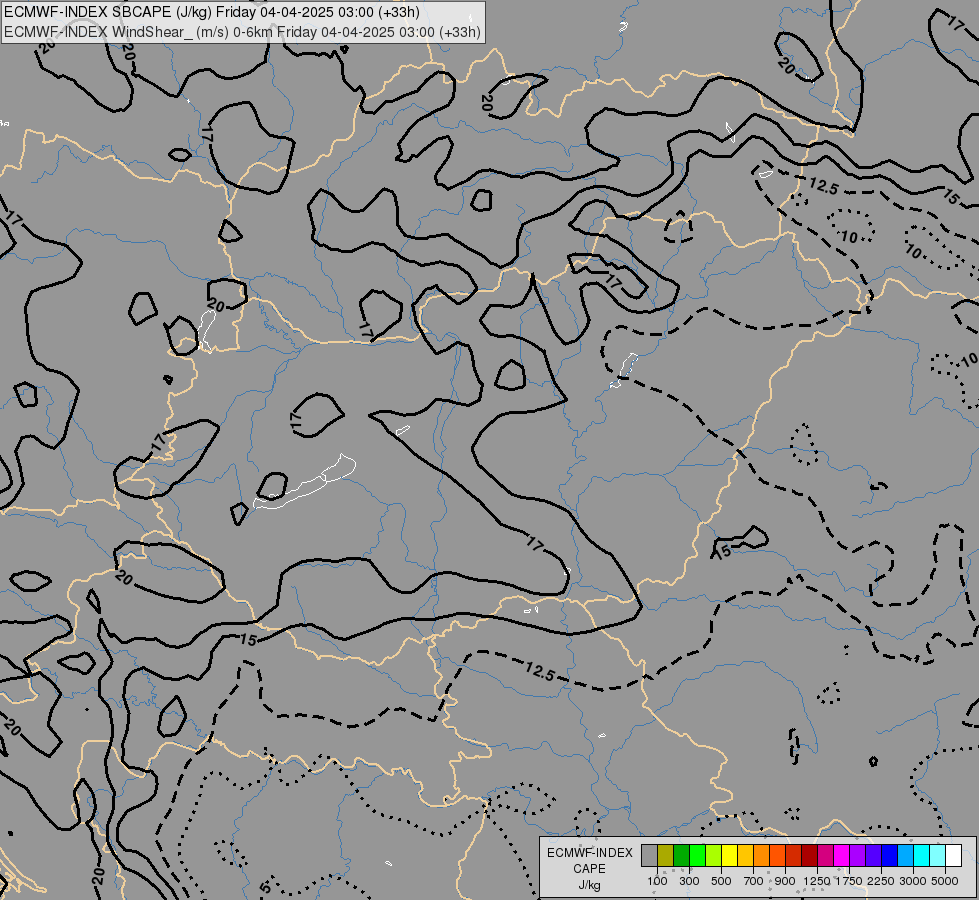Select the white swatch in CAPE legend

(x=953, y=855)
